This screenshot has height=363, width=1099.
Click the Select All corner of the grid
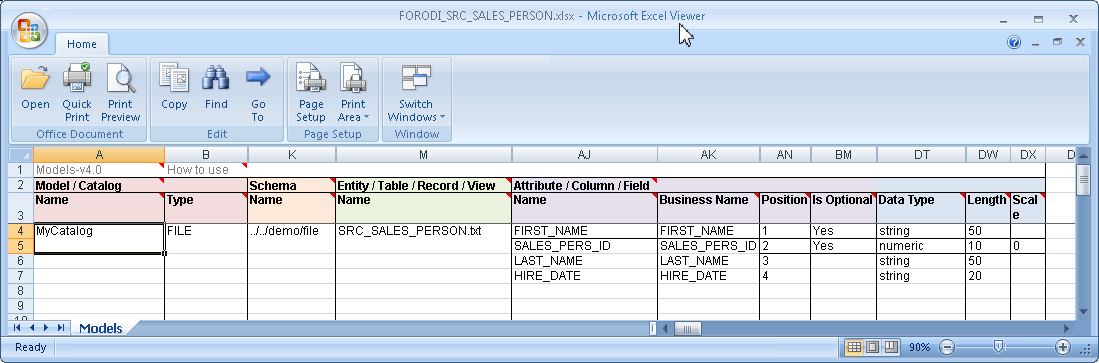click(21, 154)
